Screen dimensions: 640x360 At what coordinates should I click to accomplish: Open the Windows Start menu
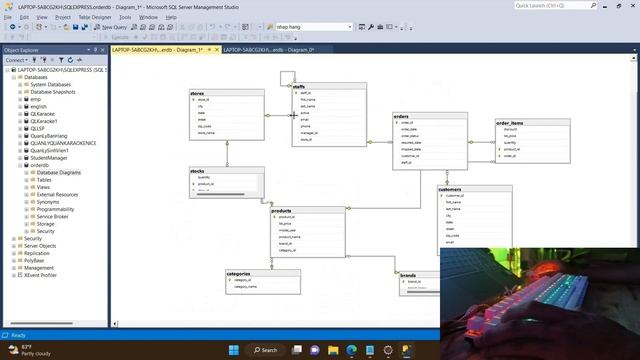(234, 350)
